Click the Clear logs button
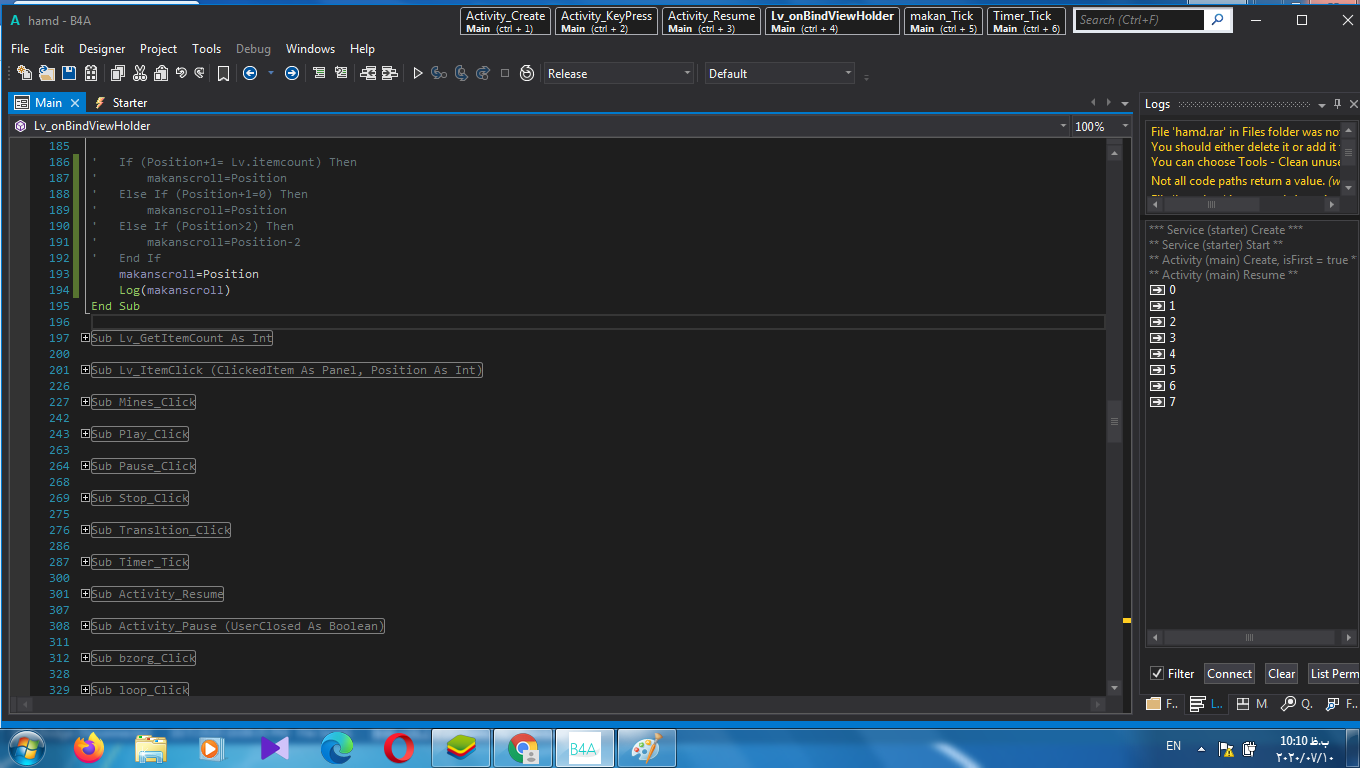 tap(1281, 673)
